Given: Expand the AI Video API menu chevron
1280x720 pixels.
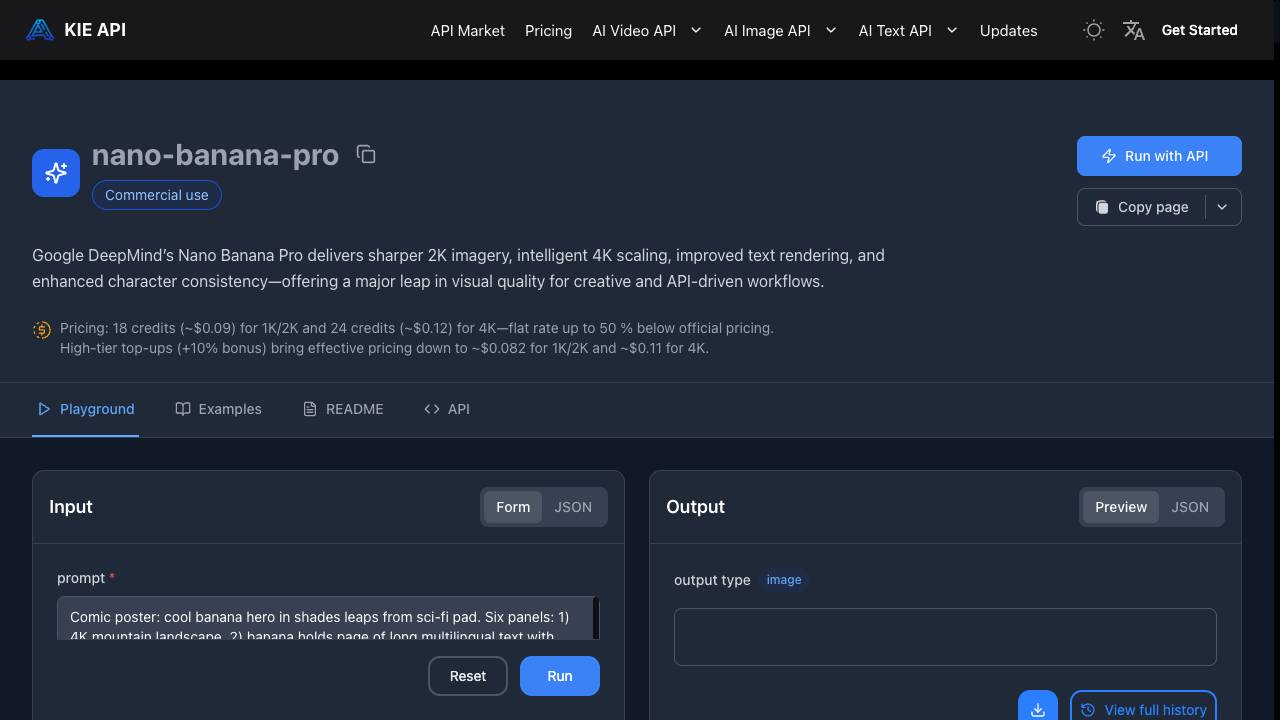Looking at the screenshot, I should pyautogui.click(x=696, y=30).
